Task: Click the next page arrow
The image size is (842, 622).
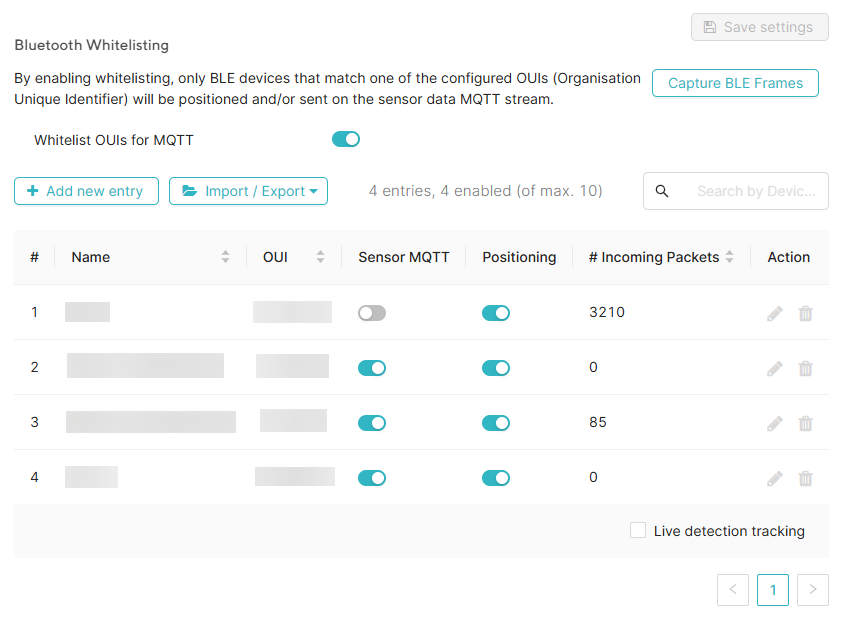Action: (813, 590)
